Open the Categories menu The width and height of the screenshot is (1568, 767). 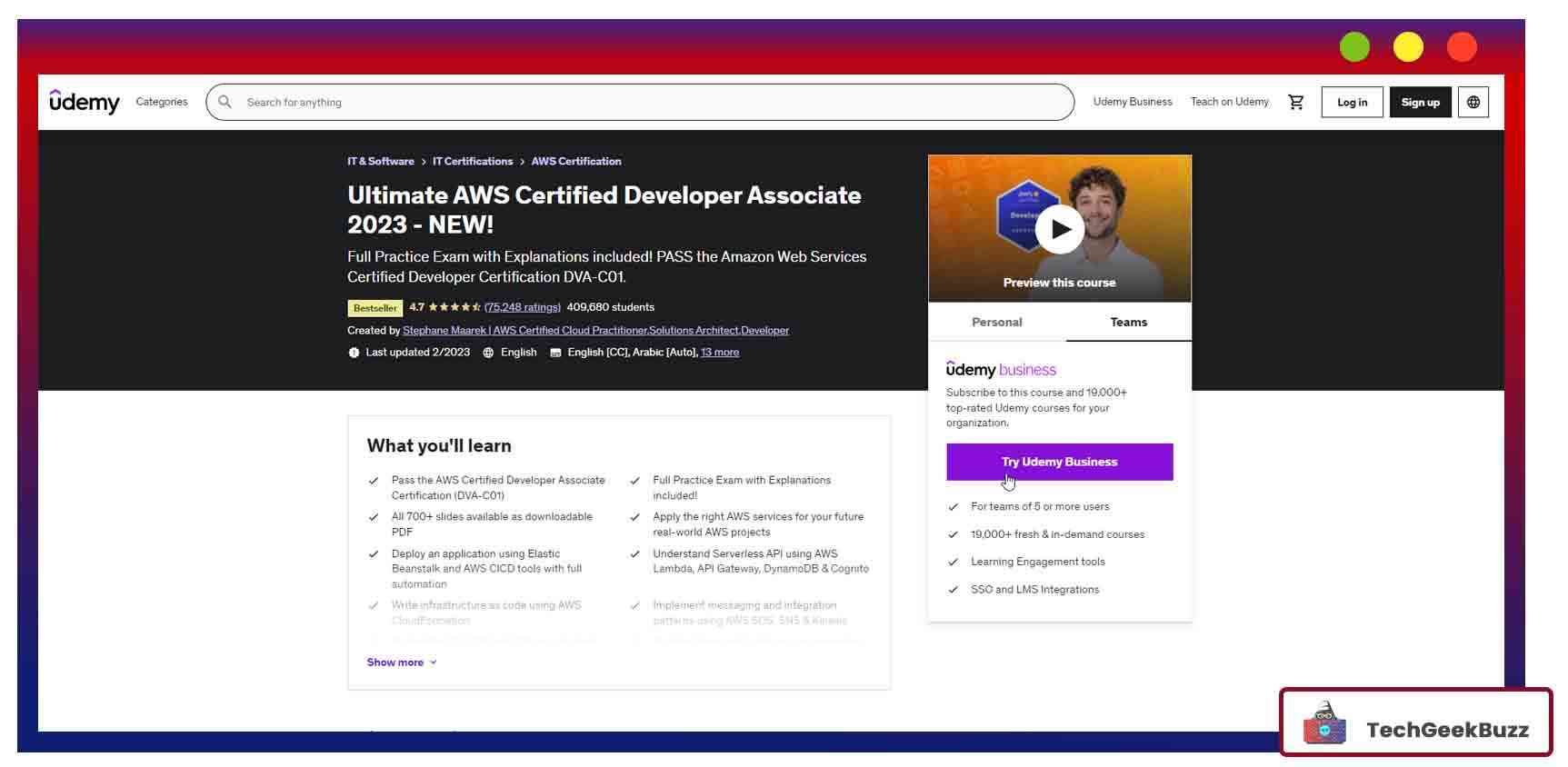[x=162, y=102]
